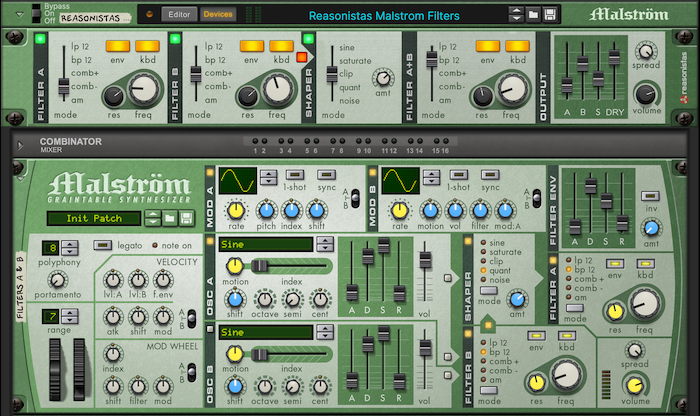Screen dimensions: 700x416
Task: Toggle Osc A route to Shaper button
Action: 448,278
